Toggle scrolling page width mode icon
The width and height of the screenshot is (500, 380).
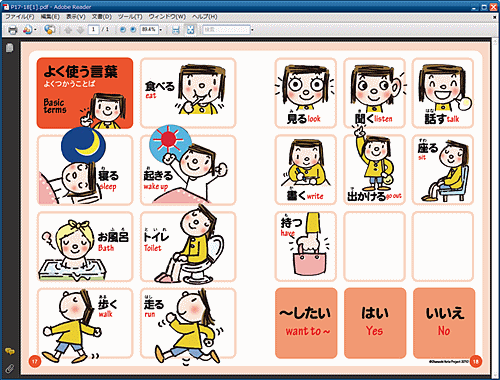tap(176, 30)
